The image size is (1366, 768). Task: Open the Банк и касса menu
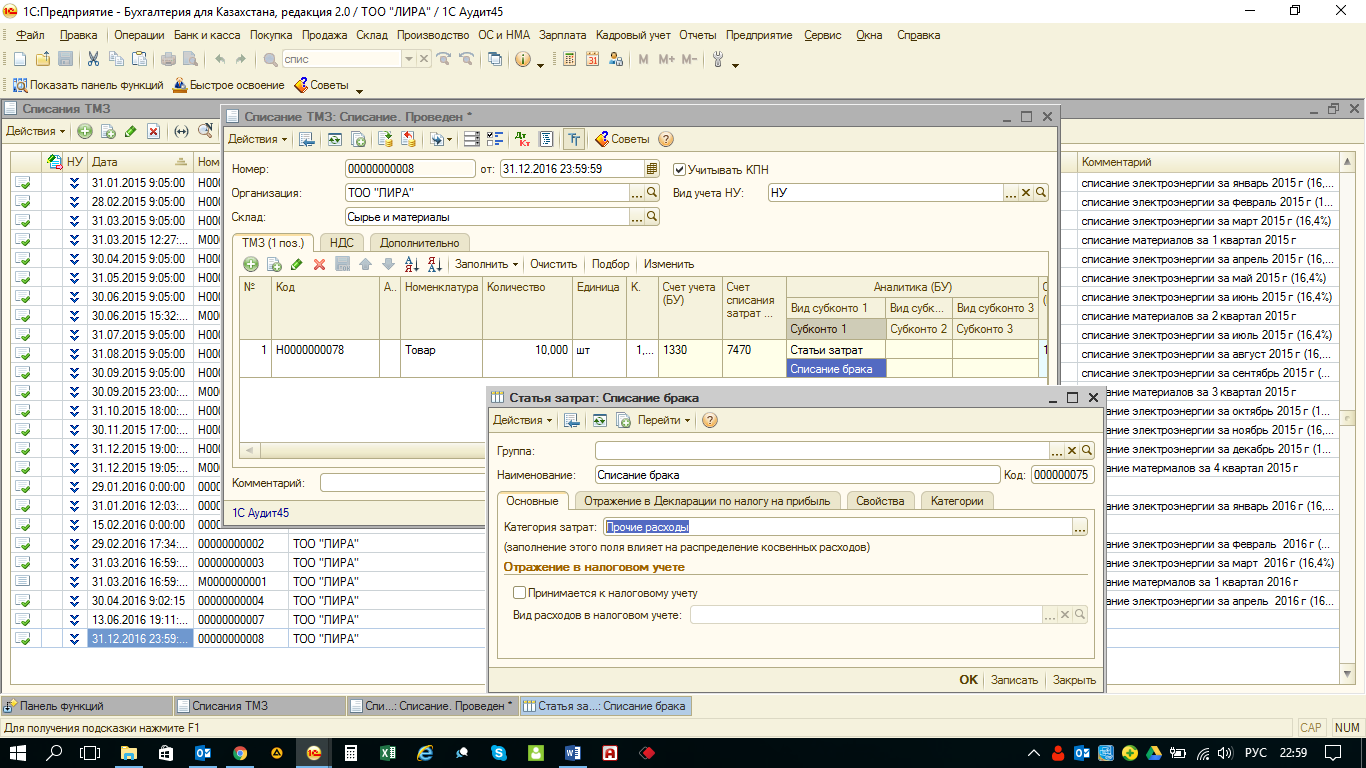[x=207, y=35]
